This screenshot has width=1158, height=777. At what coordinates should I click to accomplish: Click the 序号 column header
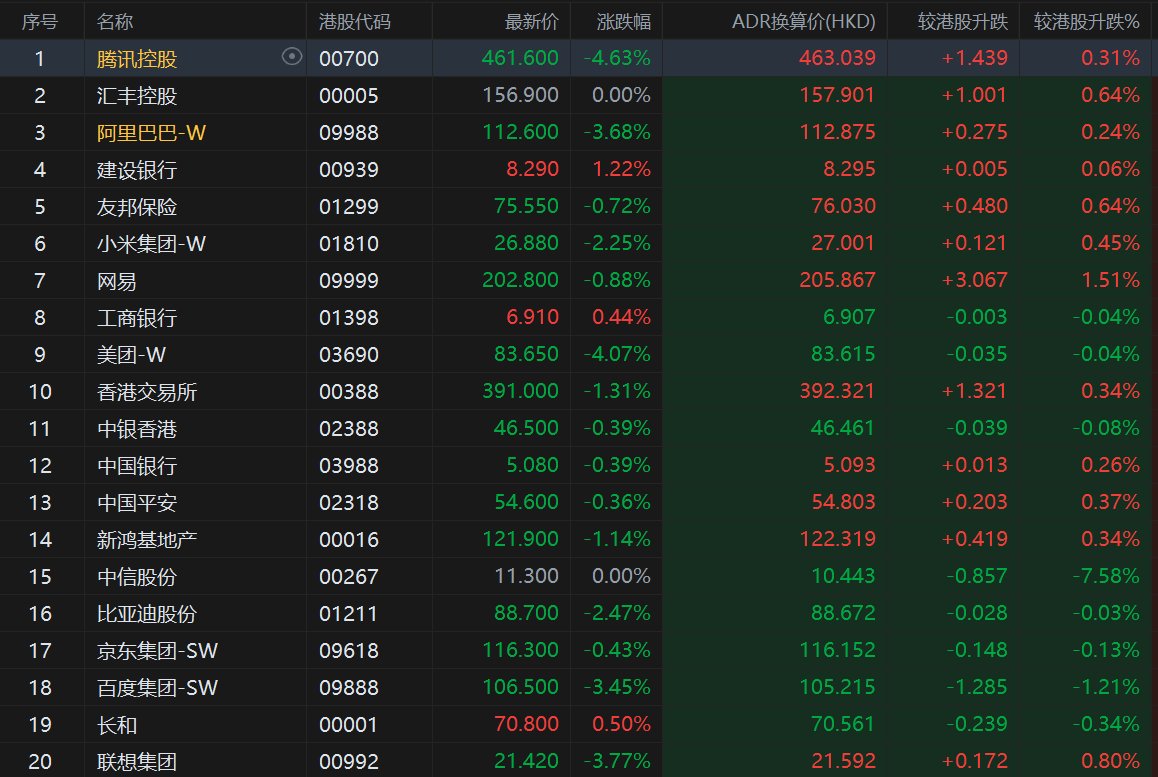tap(40, 21)
